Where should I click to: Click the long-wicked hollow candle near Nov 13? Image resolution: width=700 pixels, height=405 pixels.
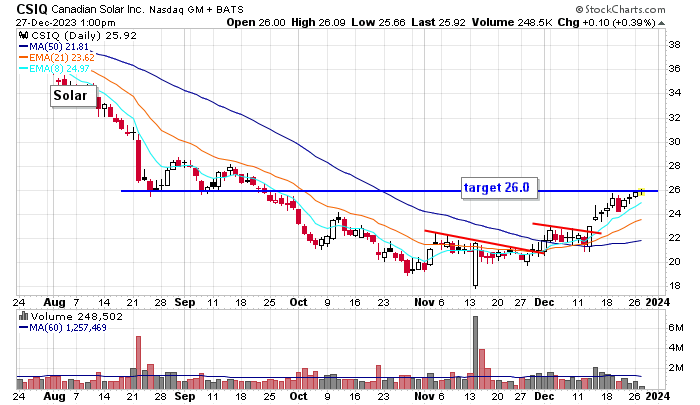coord(475,265)
